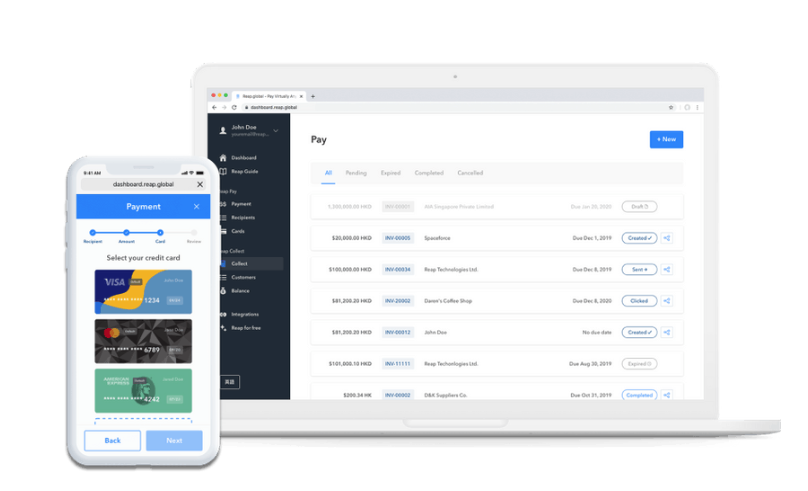Select American Express card ending 4242

tap(143, 391)
